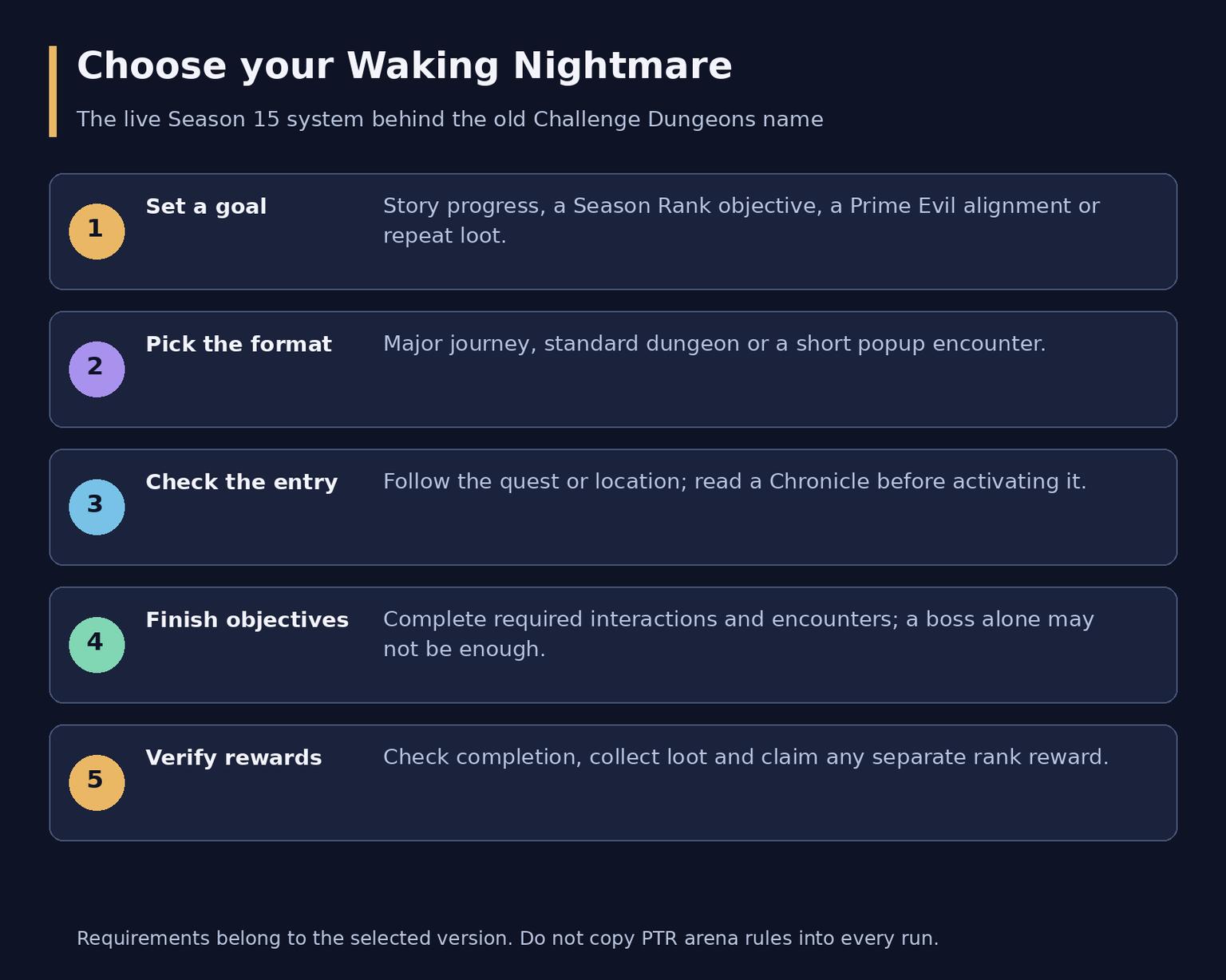The width and height of the screenshot is (1226, 980).
Task: Click the orange accent bar beside title
Action: click(53, 91)
